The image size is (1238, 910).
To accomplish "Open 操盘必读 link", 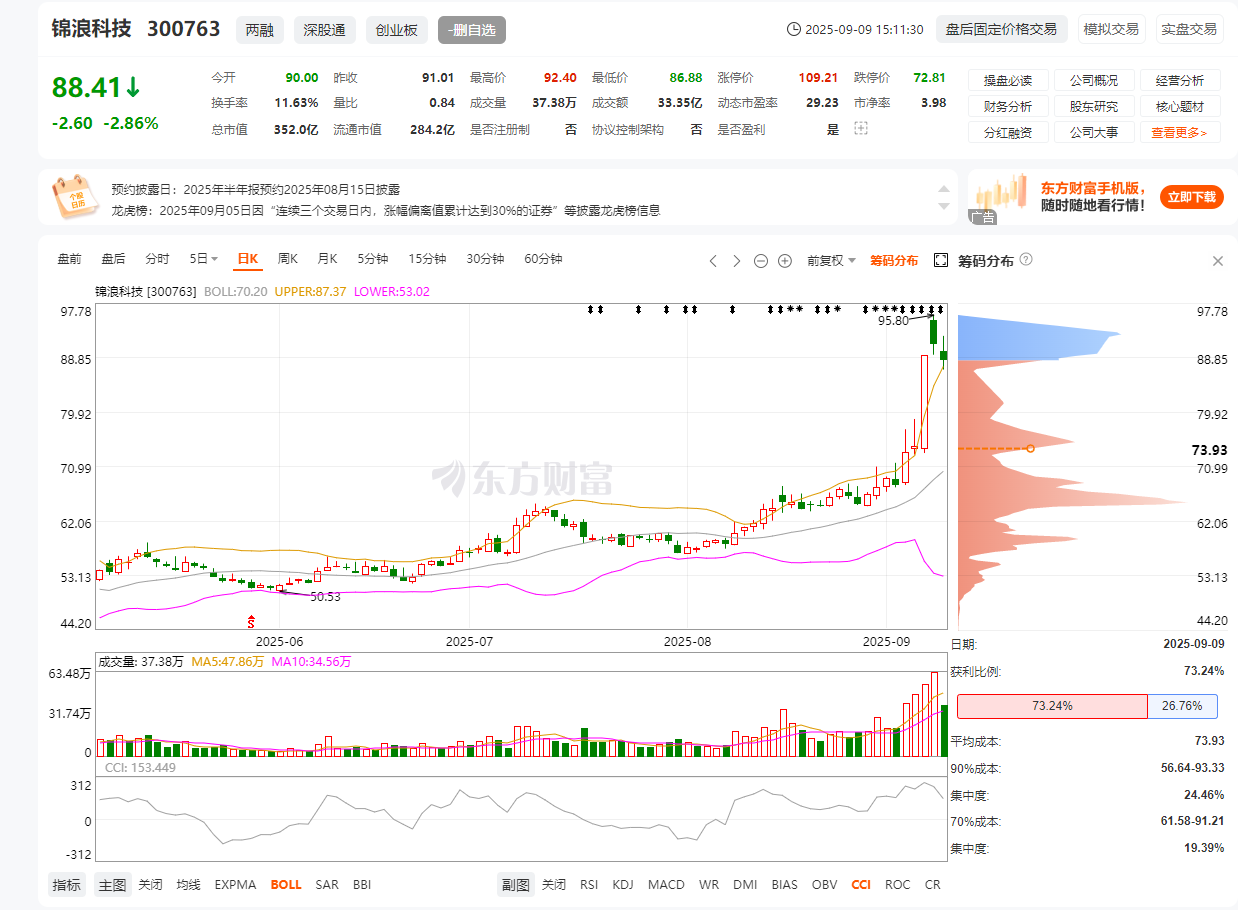I will click(x=1008, y=81).
